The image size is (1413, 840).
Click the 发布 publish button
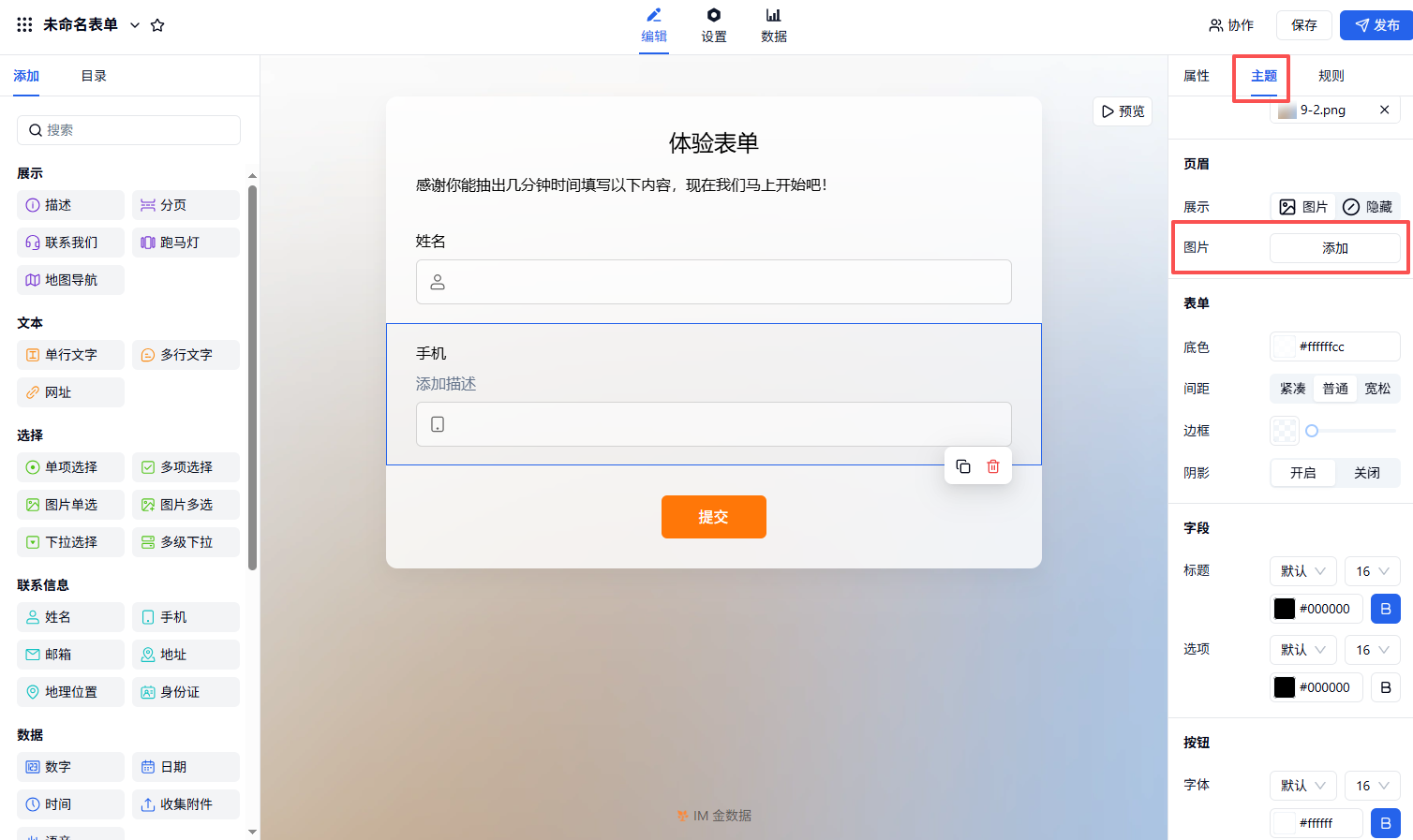pos(1376,25)
